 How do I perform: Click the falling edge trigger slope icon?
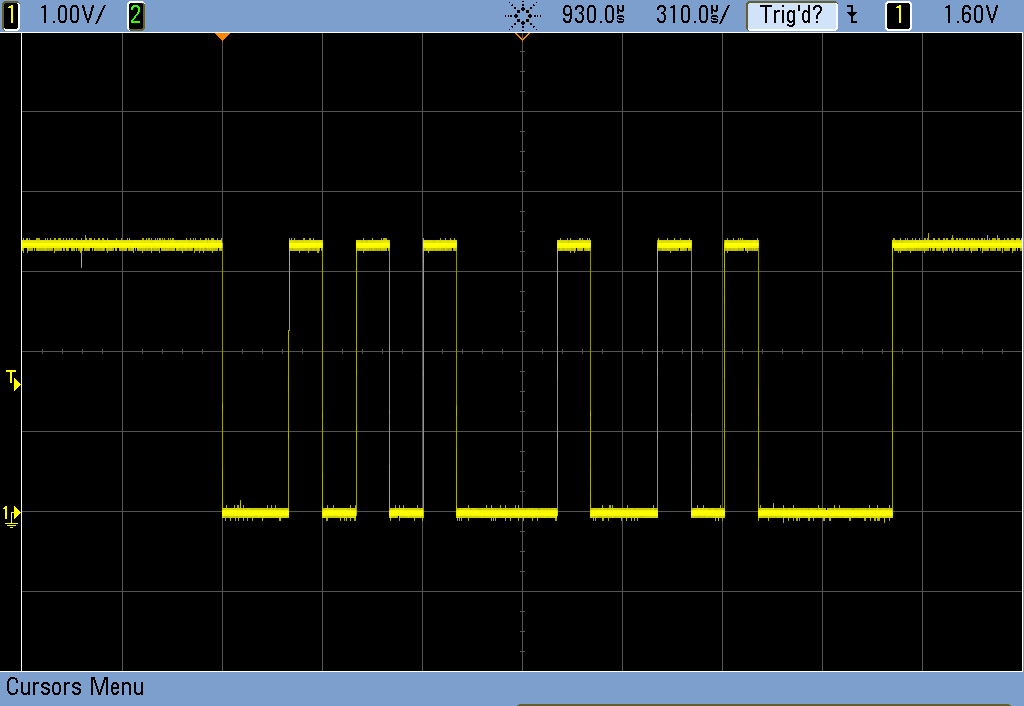point(852,15)
